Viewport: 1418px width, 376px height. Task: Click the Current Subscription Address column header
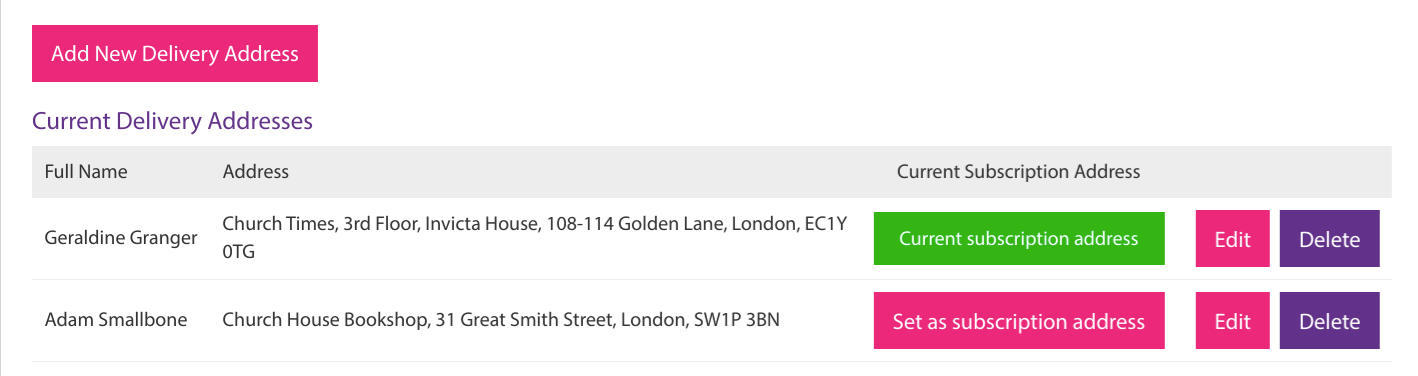1019,172
